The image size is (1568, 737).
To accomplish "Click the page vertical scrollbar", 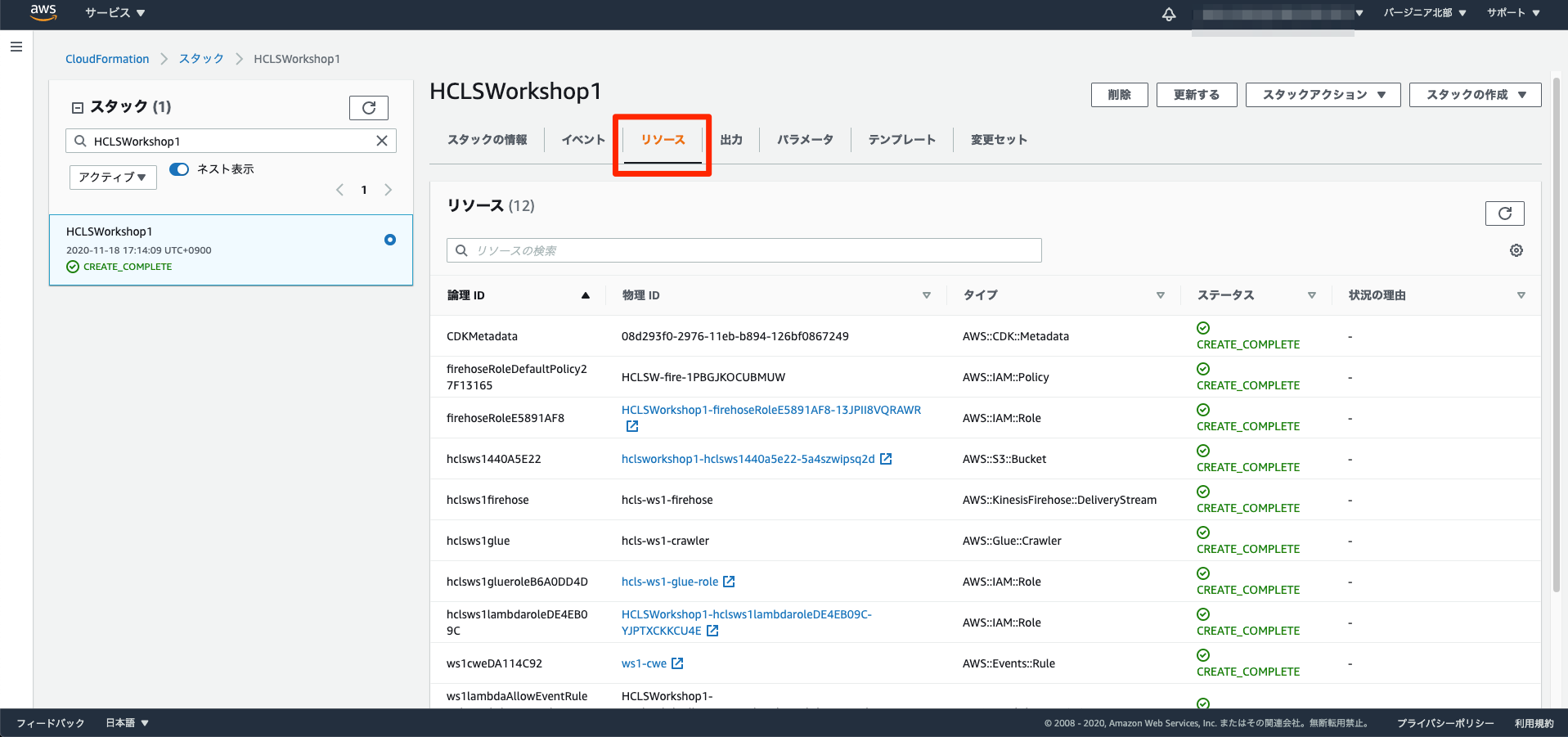I will [x=1557, y=335].
